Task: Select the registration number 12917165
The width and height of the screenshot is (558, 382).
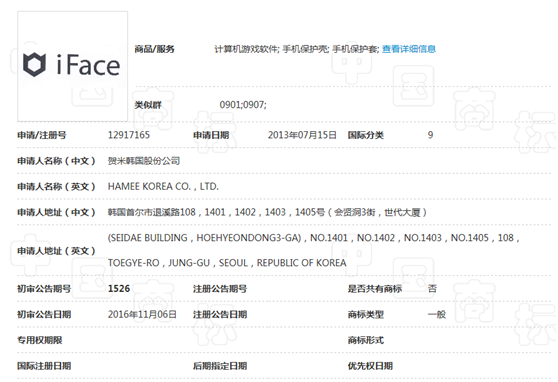Action: [129, 135]
